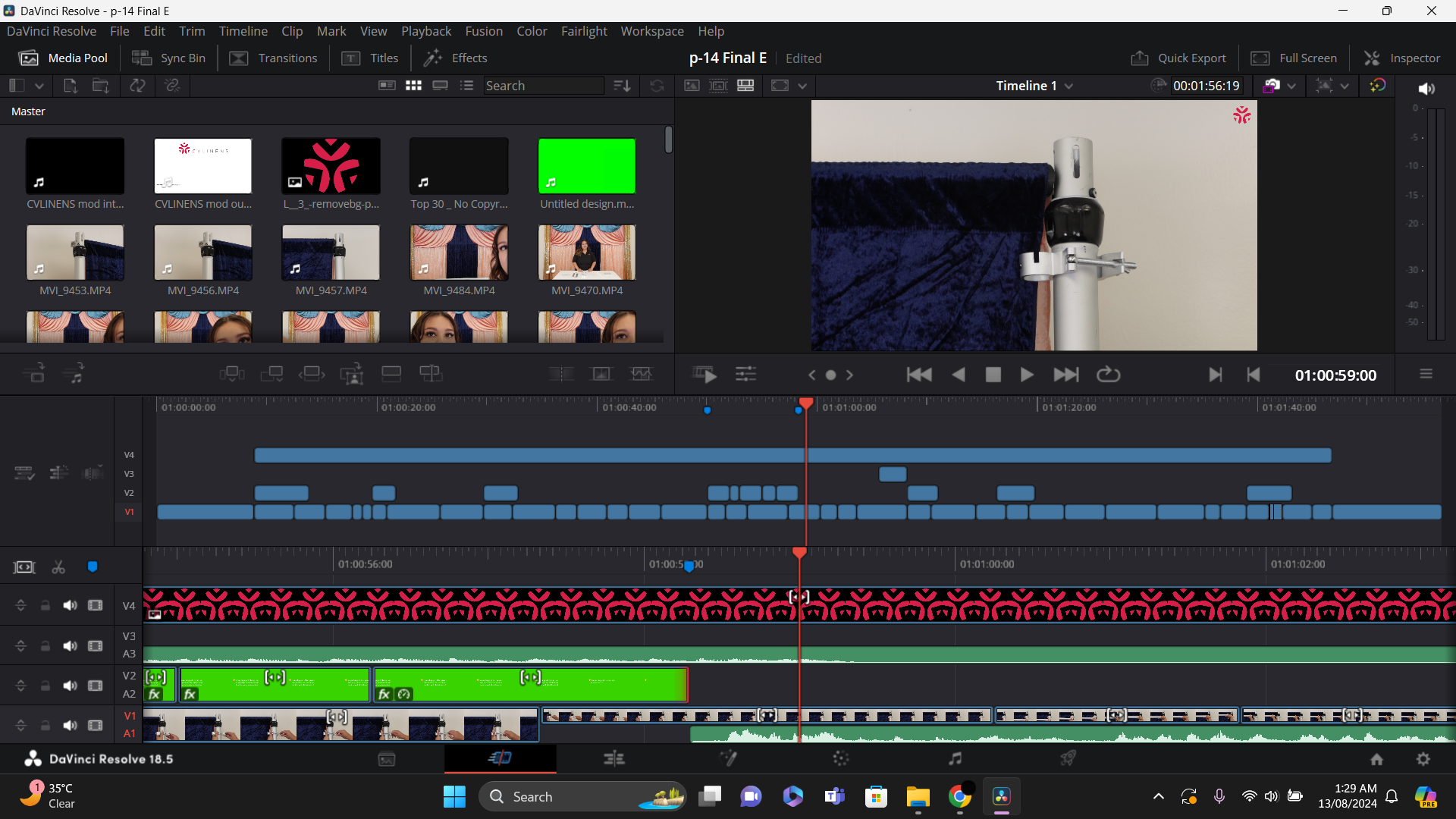Screen dimensions: 1456x819
Task: Toggle viewer audio mute speaker
Action: (x=1426, y=89)
